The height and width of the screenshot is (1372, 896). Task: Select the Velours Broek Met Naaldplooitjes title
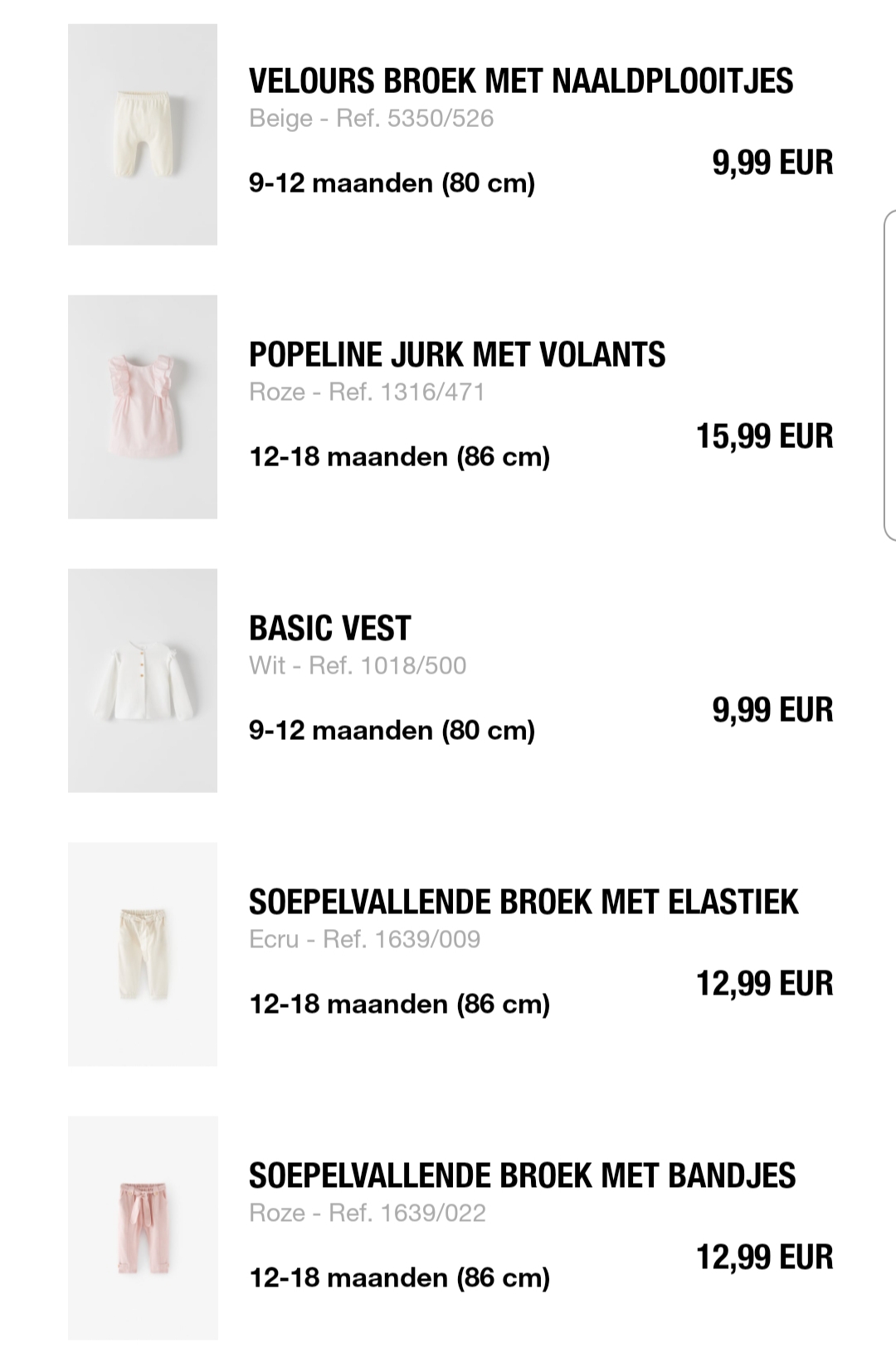pos(521,80)
